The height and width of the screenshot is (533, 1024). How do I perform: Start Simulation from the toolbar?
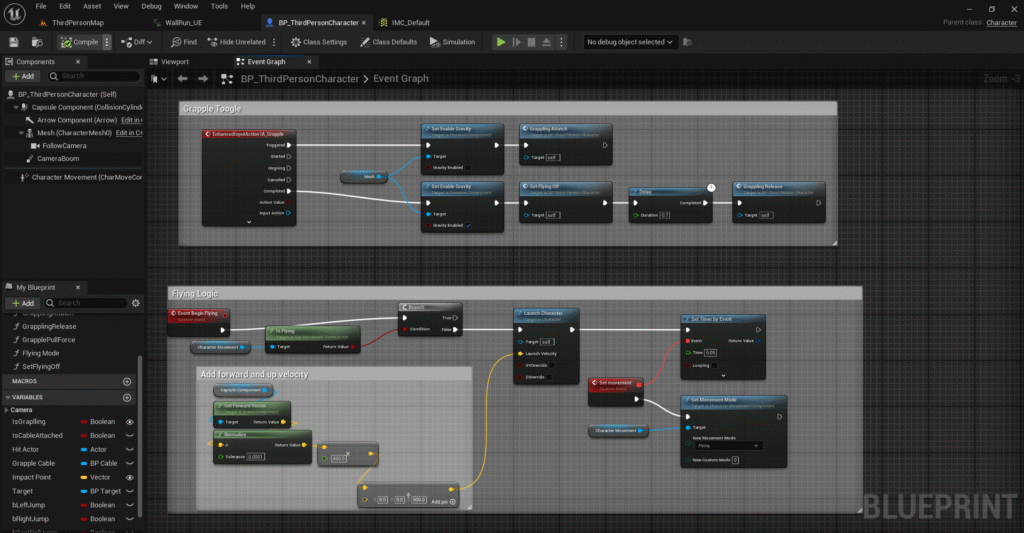[x=453, y=42]
